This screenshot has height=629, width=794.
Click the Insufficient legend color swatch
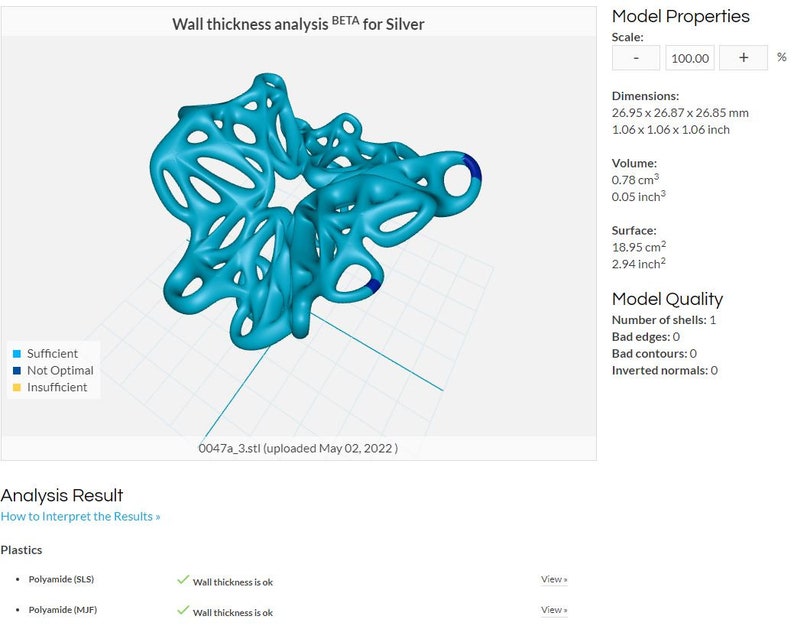[17, 387]
